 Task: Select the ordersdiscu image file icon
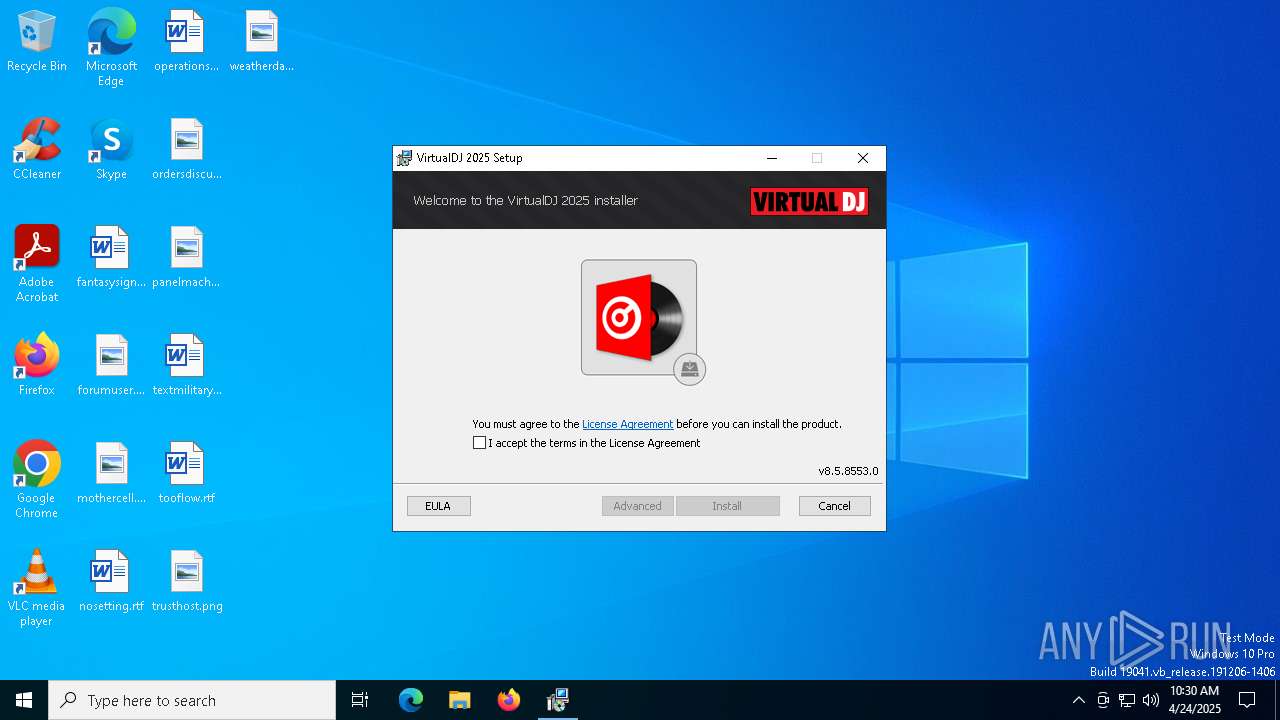coord(186,150)
